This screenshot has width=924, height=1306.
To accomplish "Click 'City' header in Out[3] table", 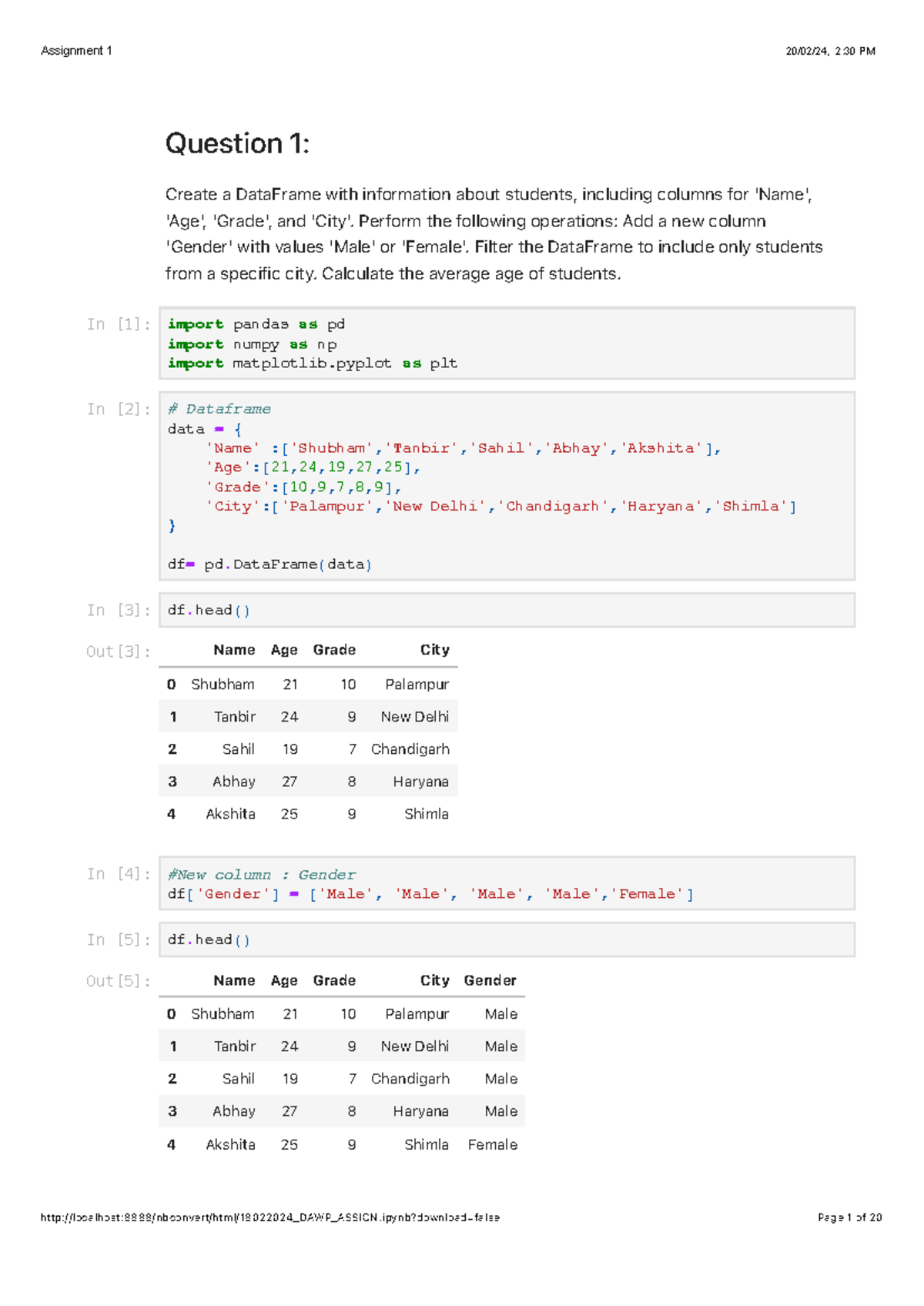I will [434, 650].
